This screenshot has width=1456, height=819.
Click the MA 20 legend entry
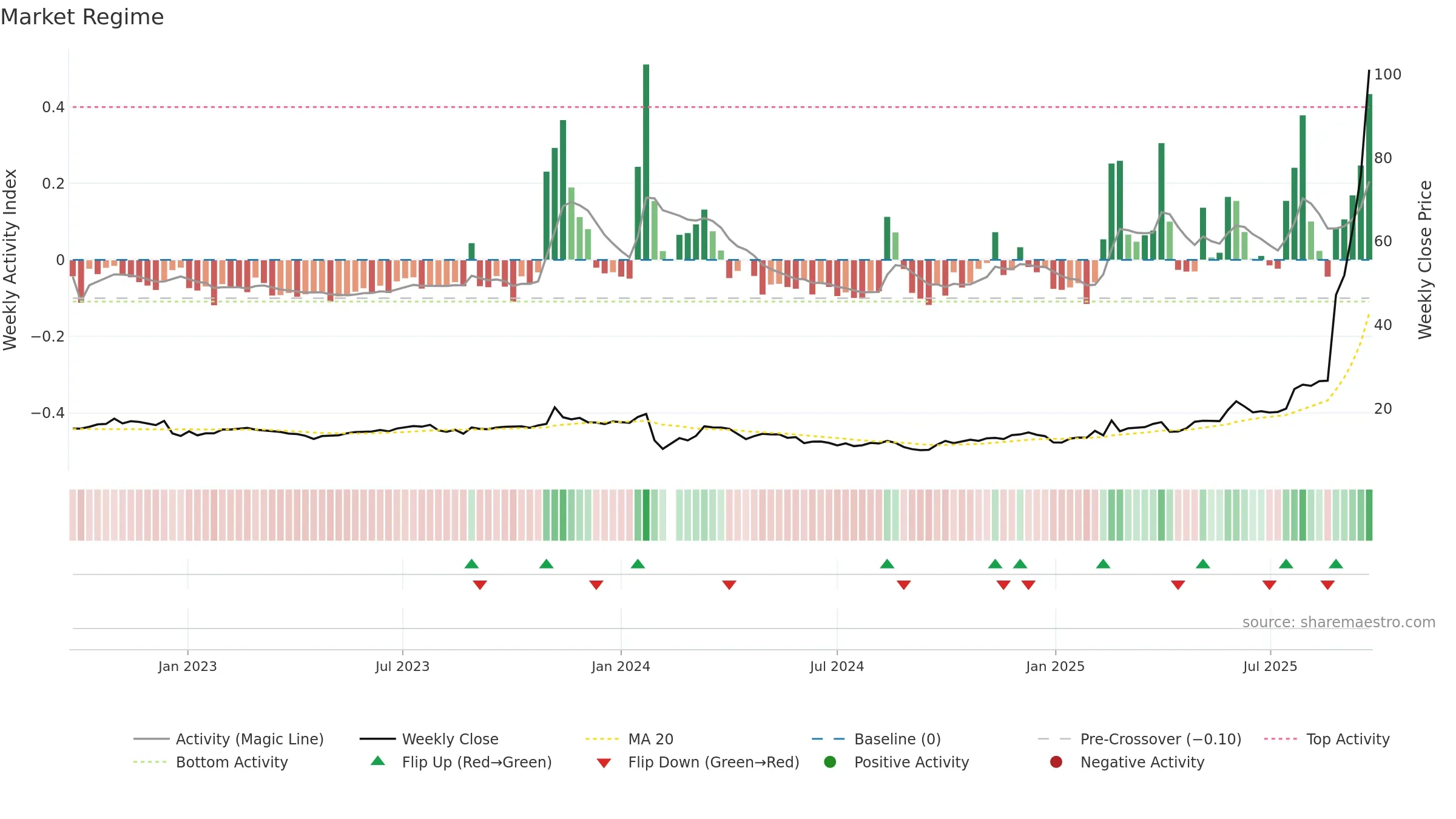629,739
